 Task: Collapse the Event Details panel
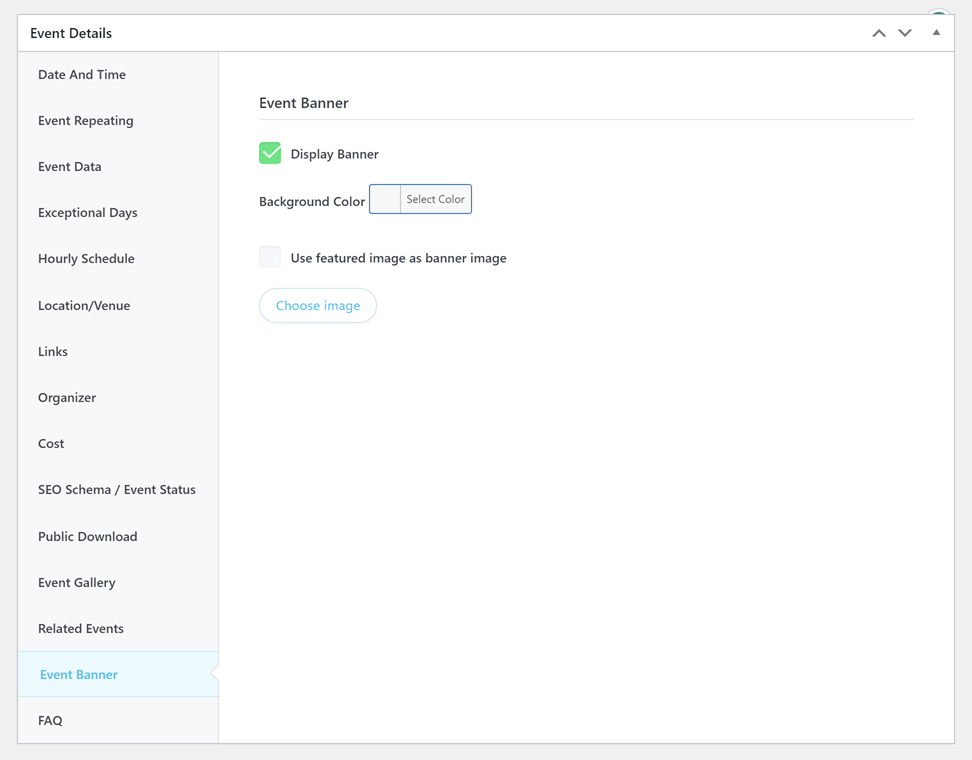936,33
